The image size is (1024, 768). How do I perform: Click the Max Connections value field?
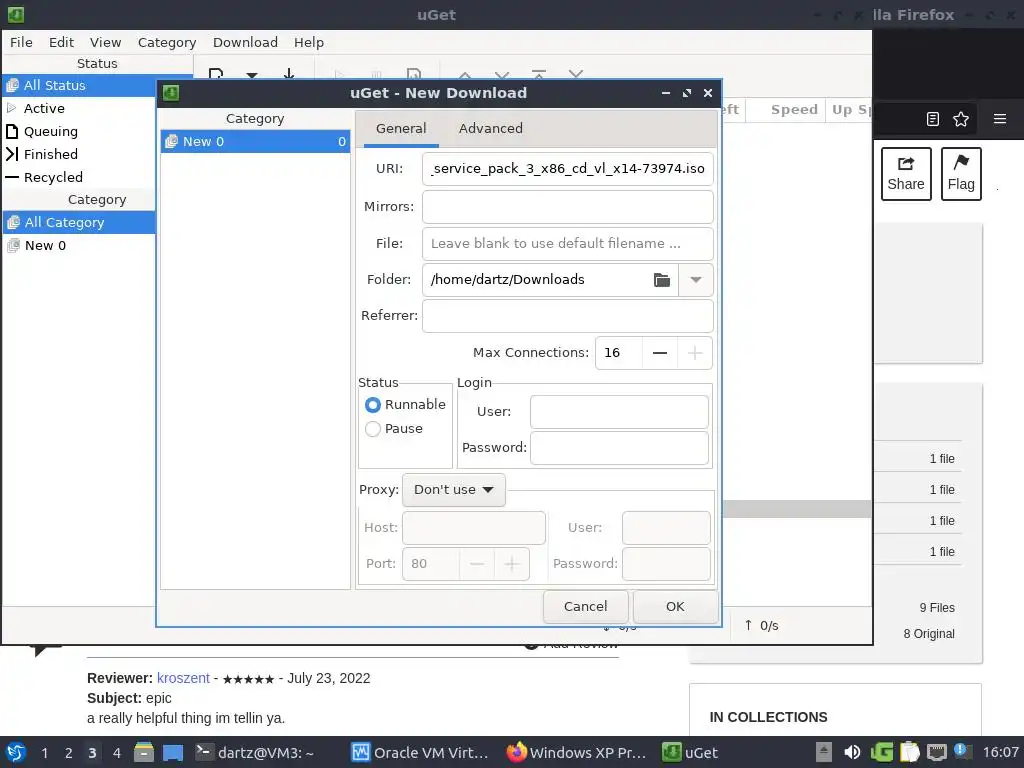(618, 353)
